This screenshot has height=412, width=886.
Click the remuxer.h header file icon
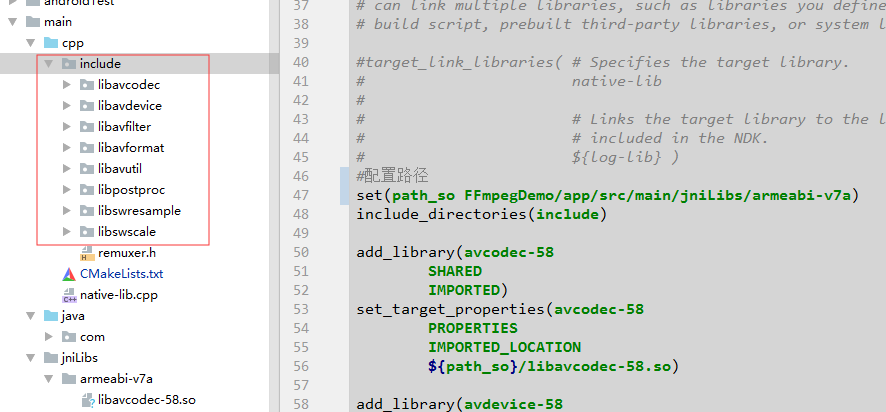(87, 253)
